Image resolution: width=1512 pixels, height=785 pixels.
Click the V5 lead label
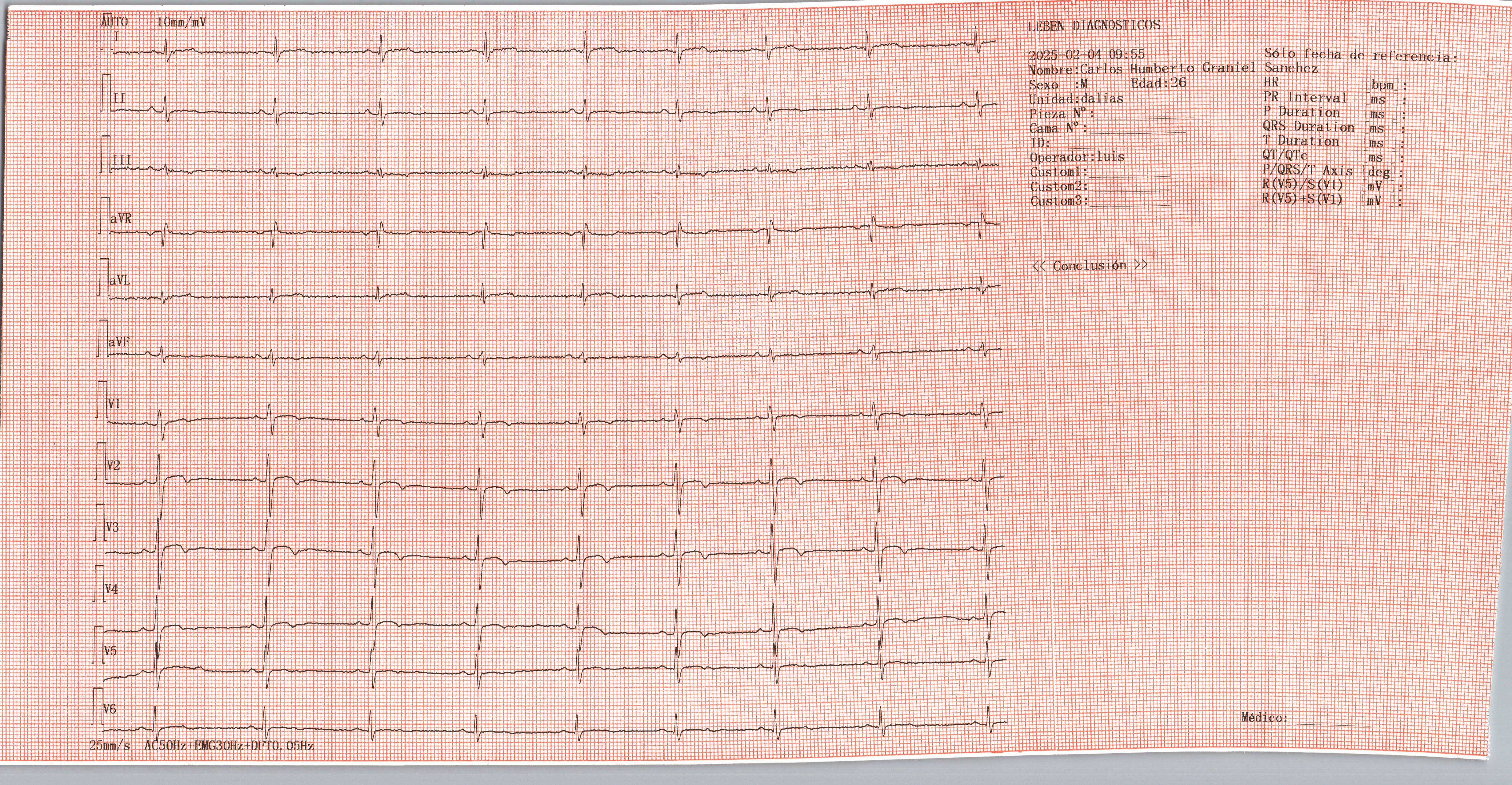coord(110,651)
